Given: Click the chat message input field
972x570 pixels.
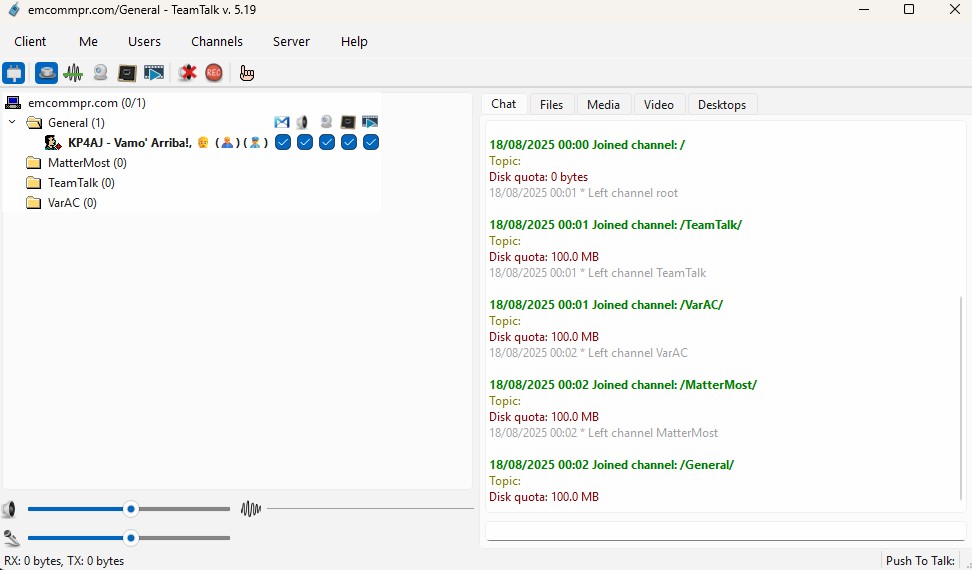Looking at the screenshot, I should 725,531.
